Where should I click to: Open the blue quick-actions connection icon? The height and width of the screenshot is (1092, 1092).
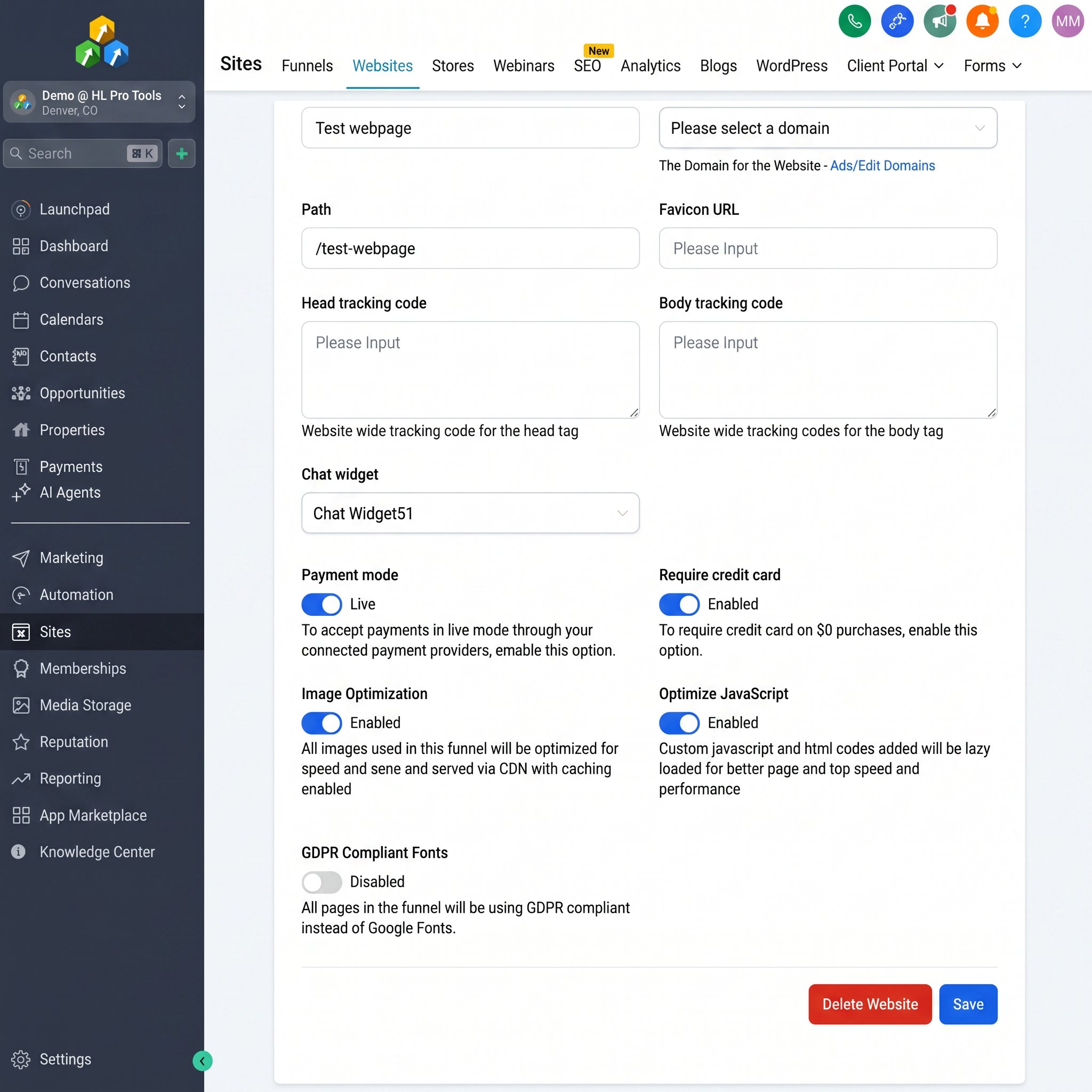click(897, 21)
